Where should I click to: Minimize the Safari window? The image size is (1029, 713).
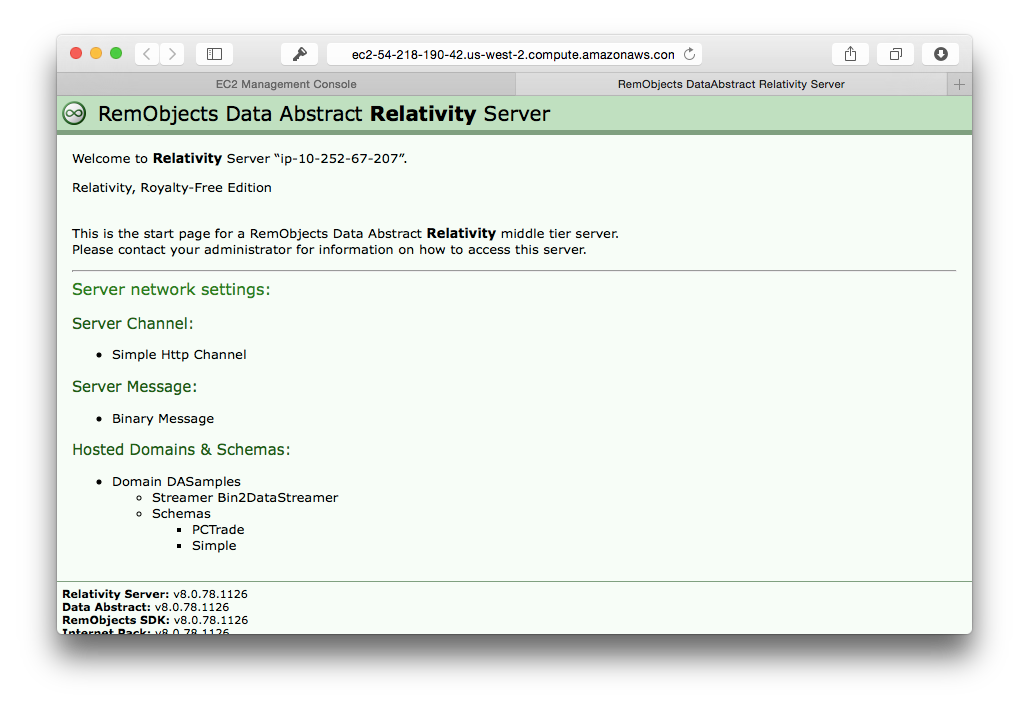(96, 53)
